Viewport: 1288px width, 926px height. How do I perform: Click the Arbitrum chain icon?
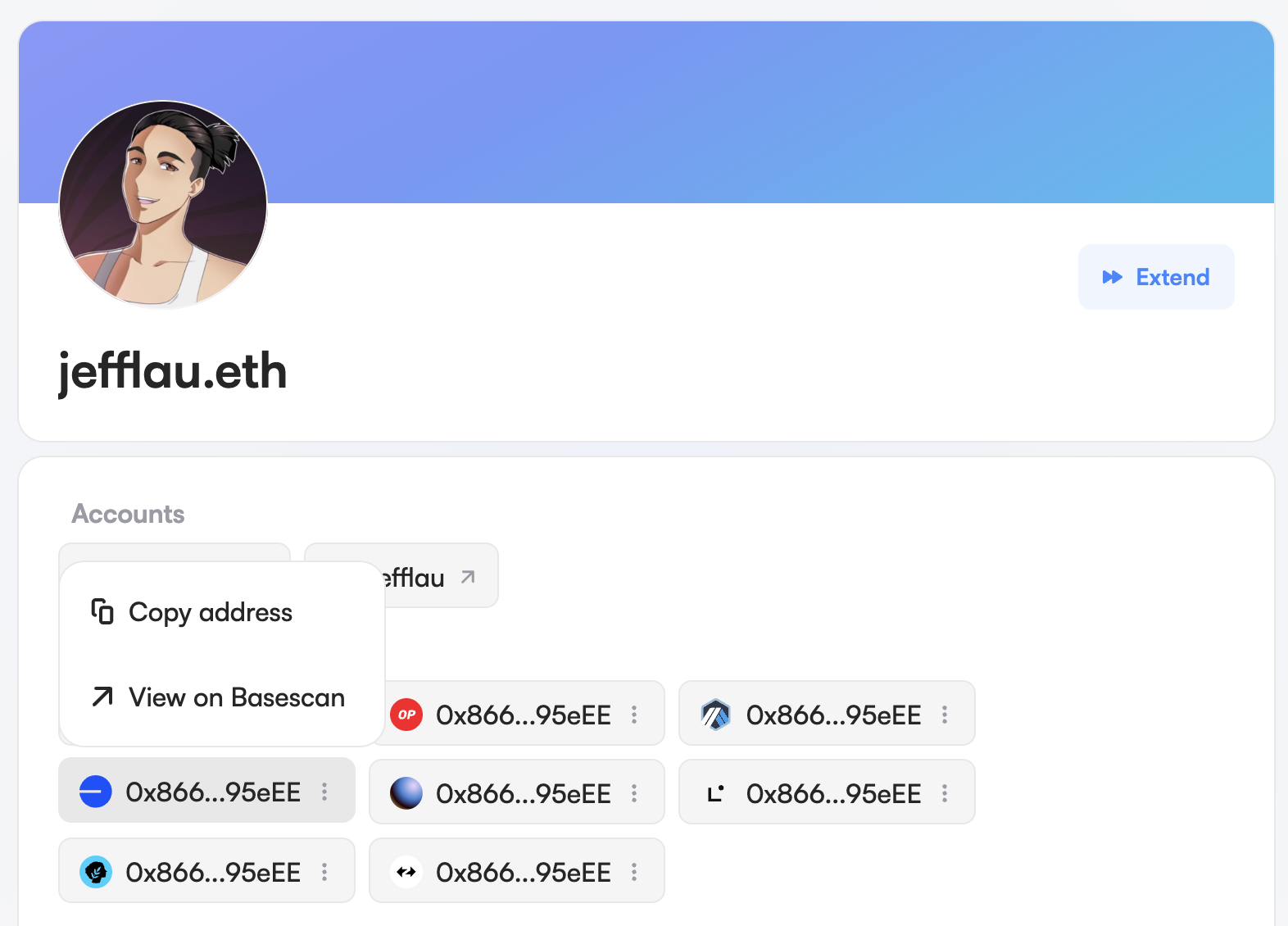click(715, 715)
